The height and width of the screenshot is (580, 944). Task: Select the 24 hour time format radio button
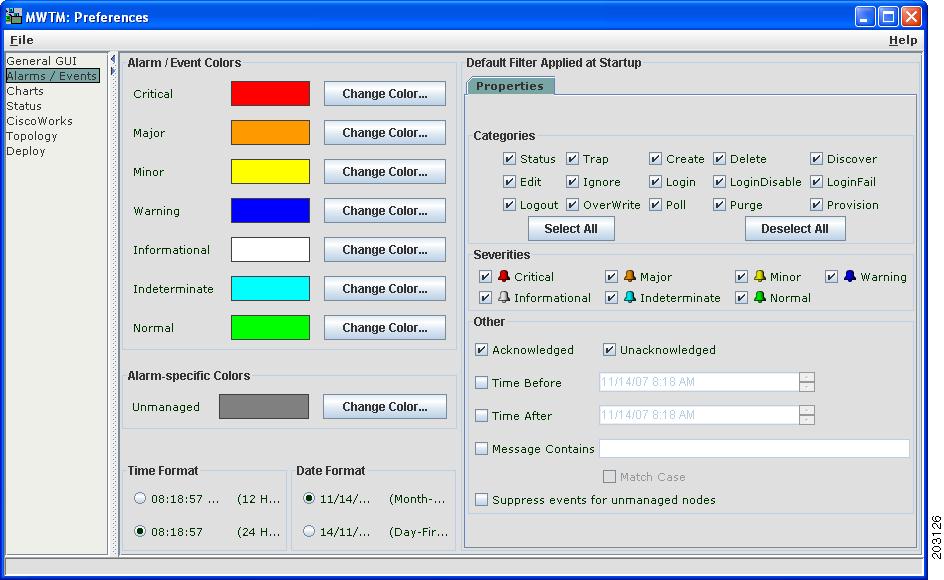[140, 531]
